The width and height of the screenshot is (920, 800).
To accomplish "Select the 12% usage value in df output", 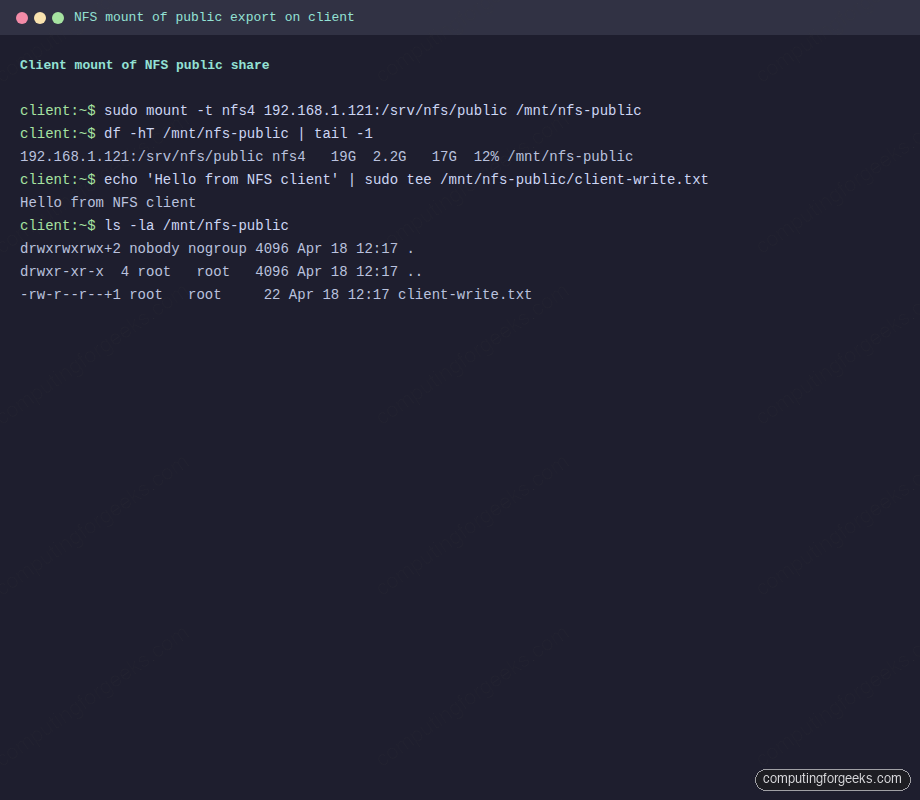I will coord(486,156).
